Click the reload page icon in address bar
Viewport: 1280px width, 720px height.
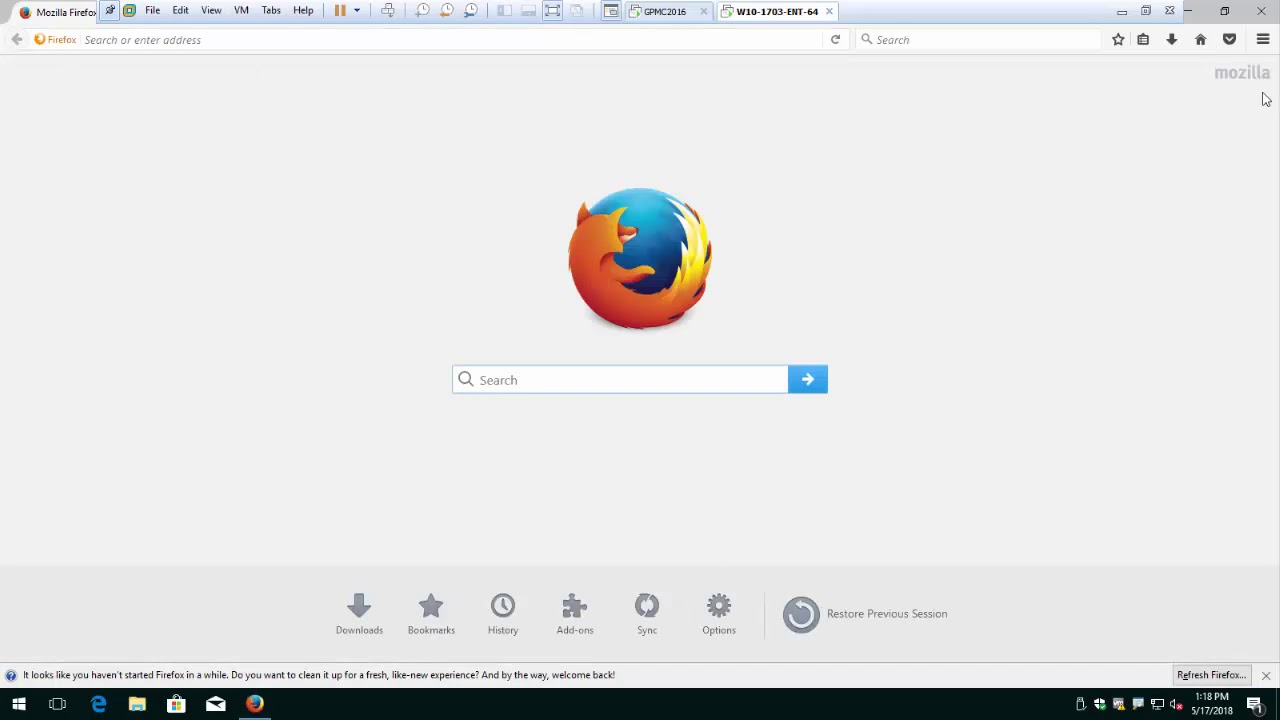click(x=835, y=40)
